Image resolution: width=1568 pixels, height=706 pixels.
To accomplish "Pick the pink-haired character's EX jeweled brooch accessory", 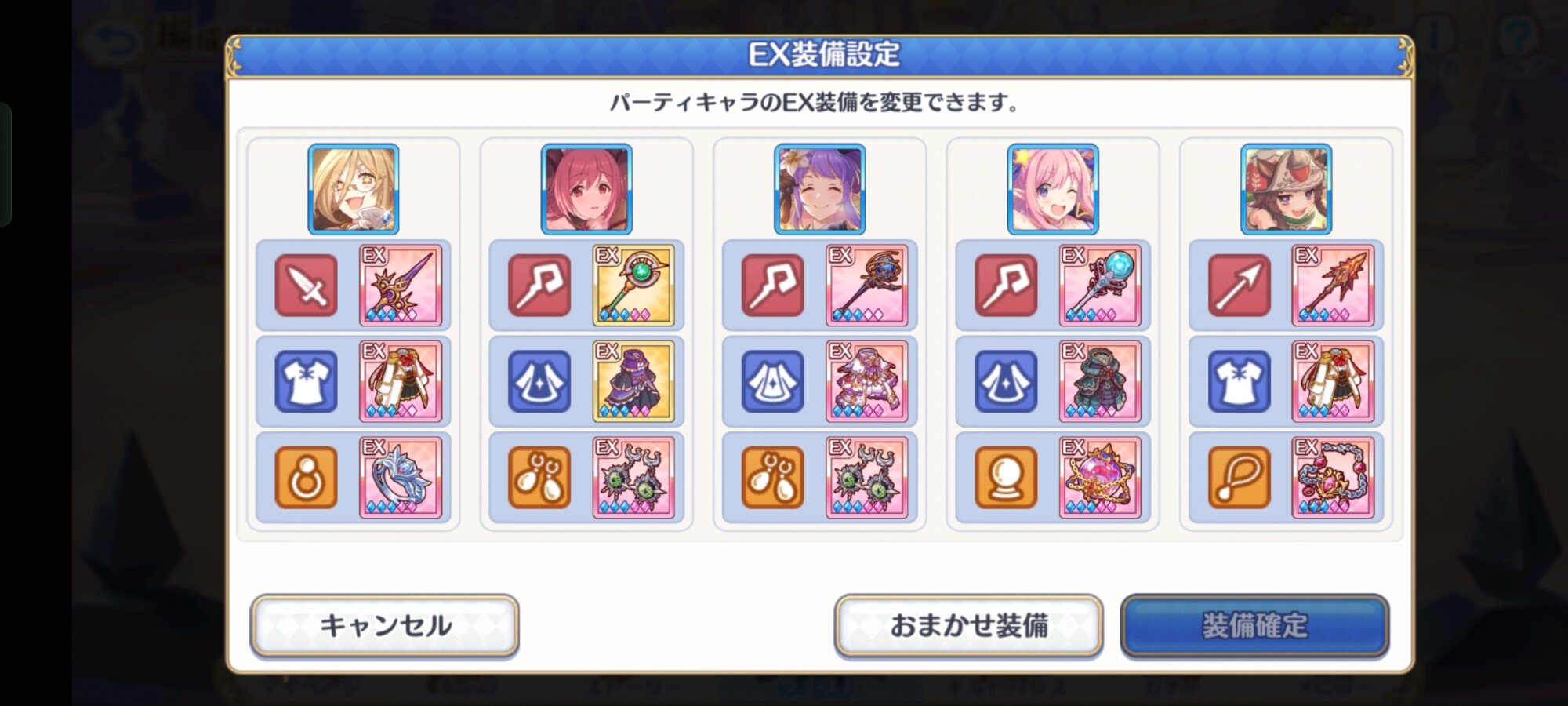I will coord(1099,478).
